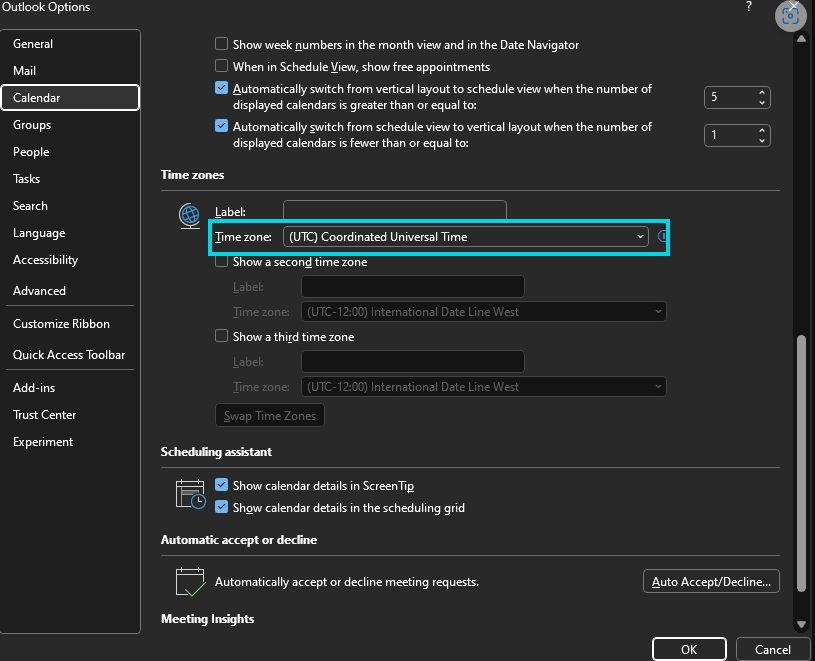Image resolution: width=815 pixels, height=661 pixels.
Task: Toggle auto switch from vertical layout to schedule view
Action: pyautogui.click(x=221, y=88)
